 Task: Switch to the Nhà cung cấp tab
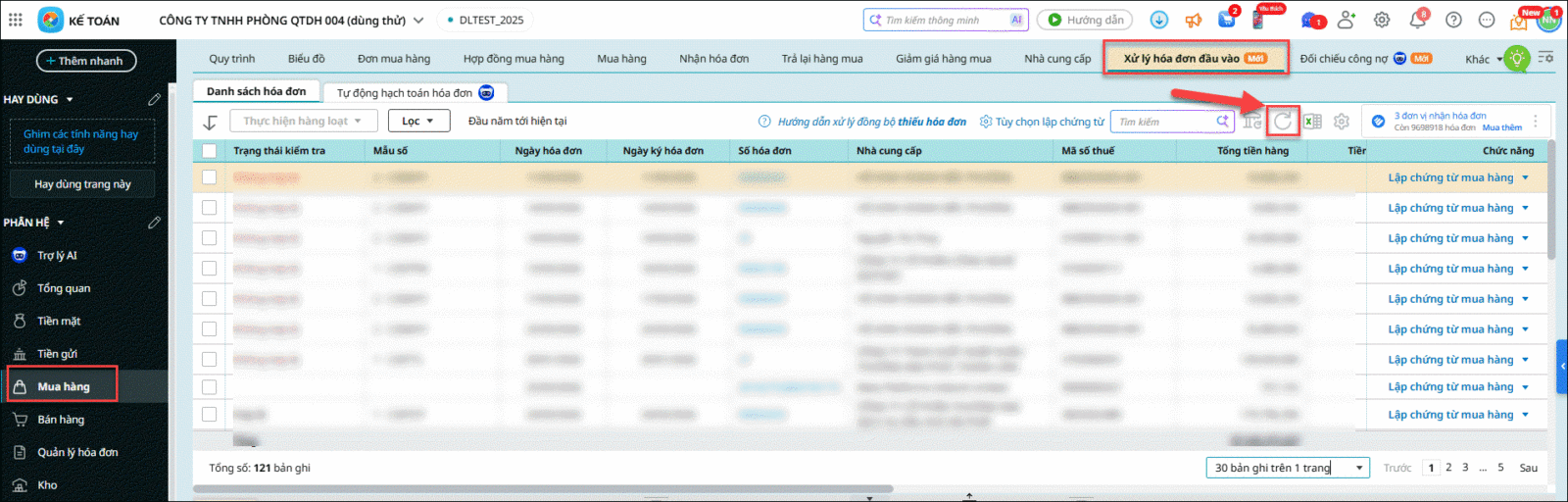click(1057, 59)
